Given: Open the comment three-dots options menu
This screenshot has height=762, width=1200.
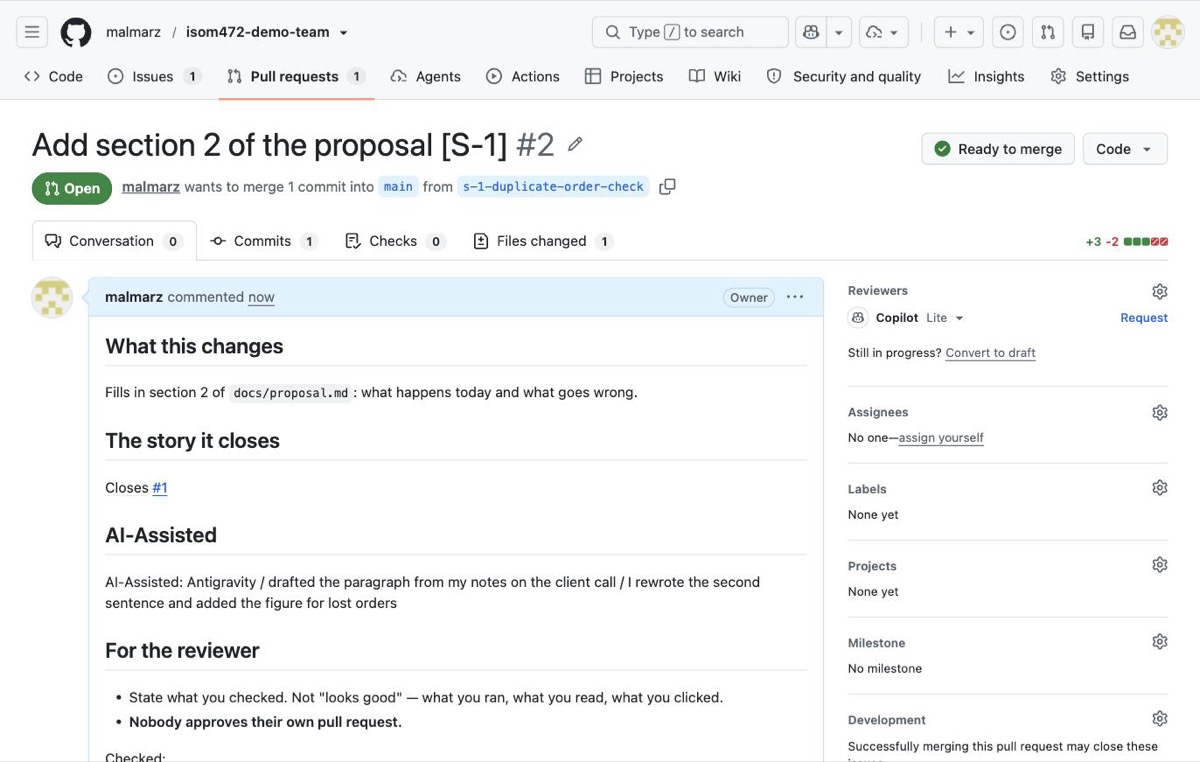Looking at the screenshot, I should [x=795, y=297].
